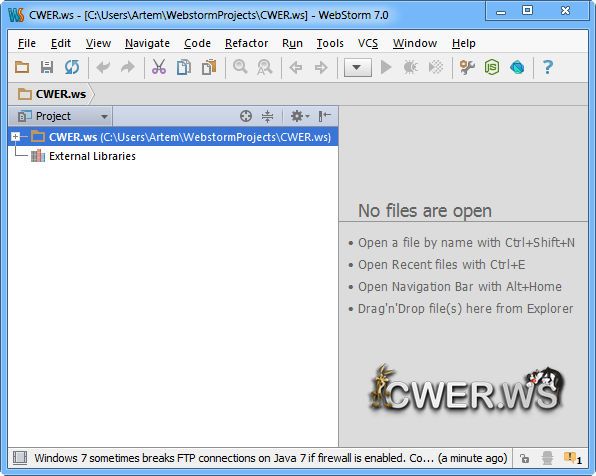Click Run with Coverage icon
This screenshot has width=596, height=476.
click(x=436, y=68)
